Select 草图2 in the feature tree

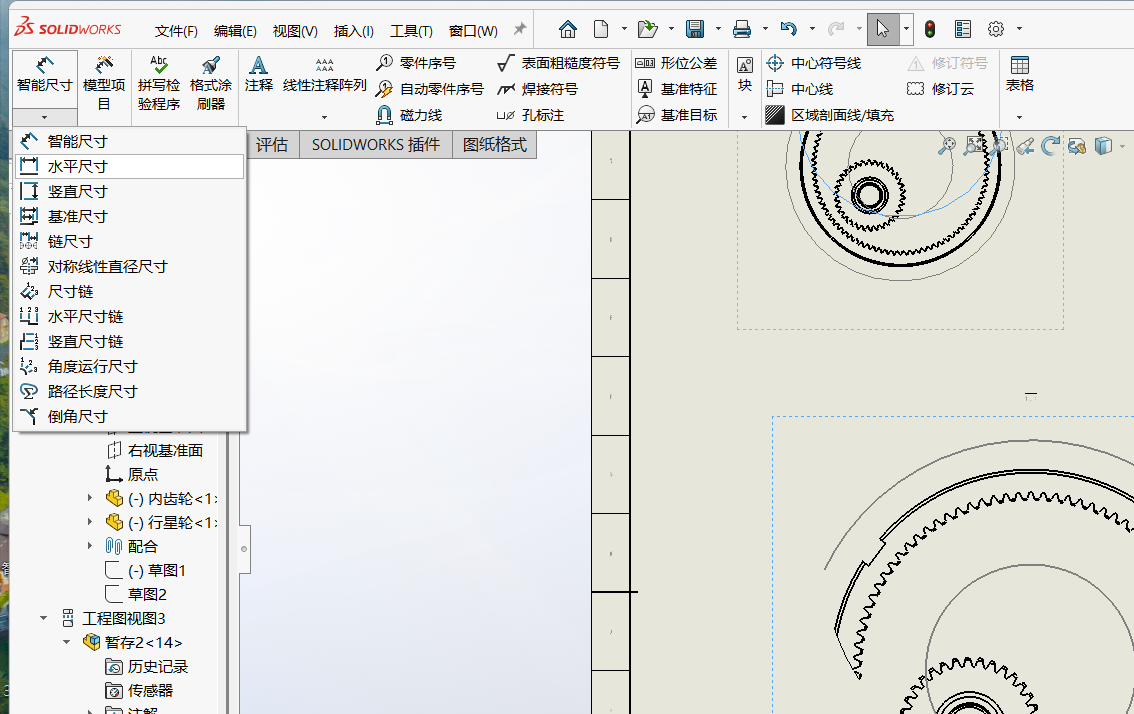pyautogui.click(x=148, y=594)
